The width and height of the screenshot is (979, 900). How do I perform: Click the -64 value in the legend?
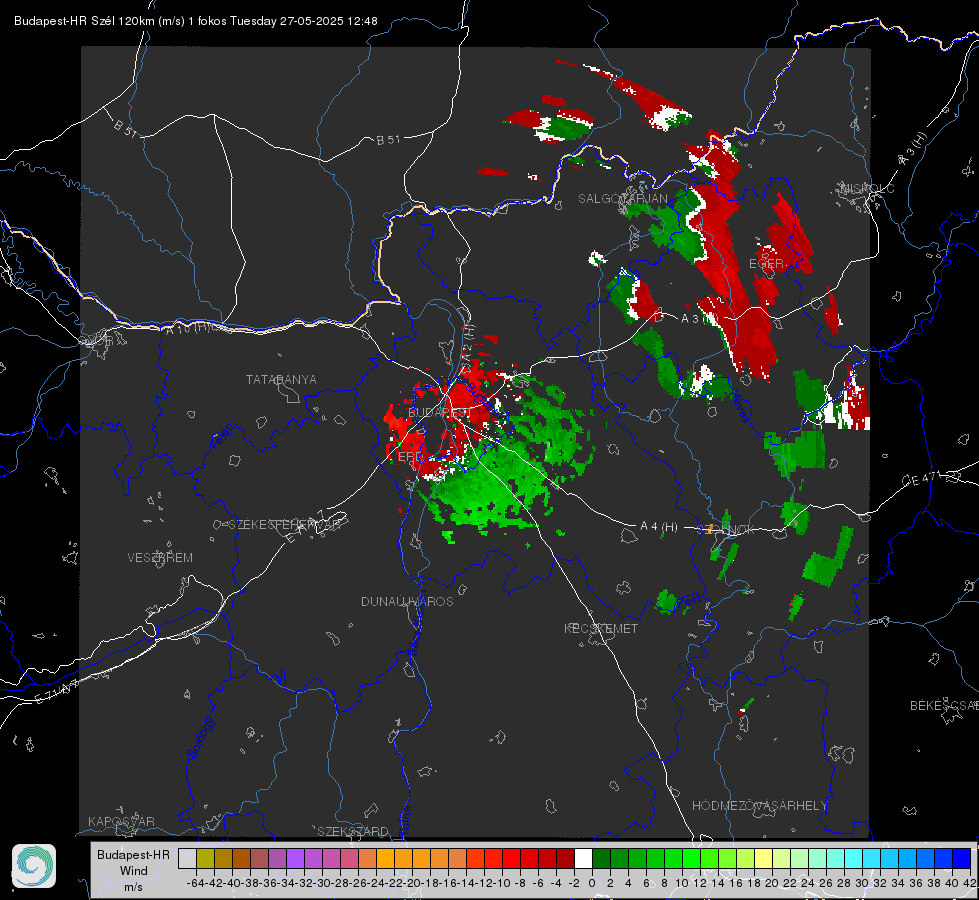195,883
